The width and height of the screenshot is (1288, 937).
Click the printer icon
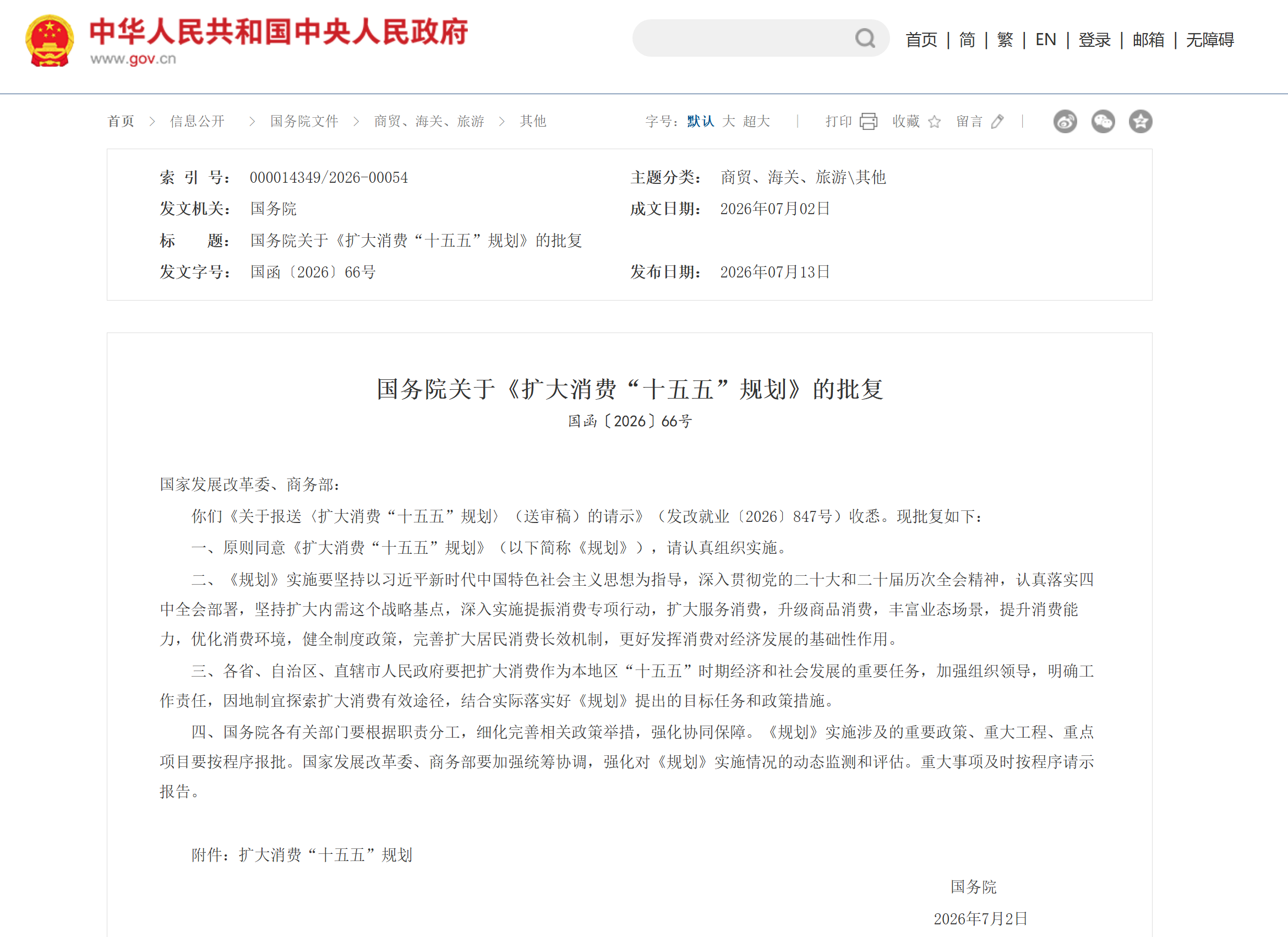[868, 122]
